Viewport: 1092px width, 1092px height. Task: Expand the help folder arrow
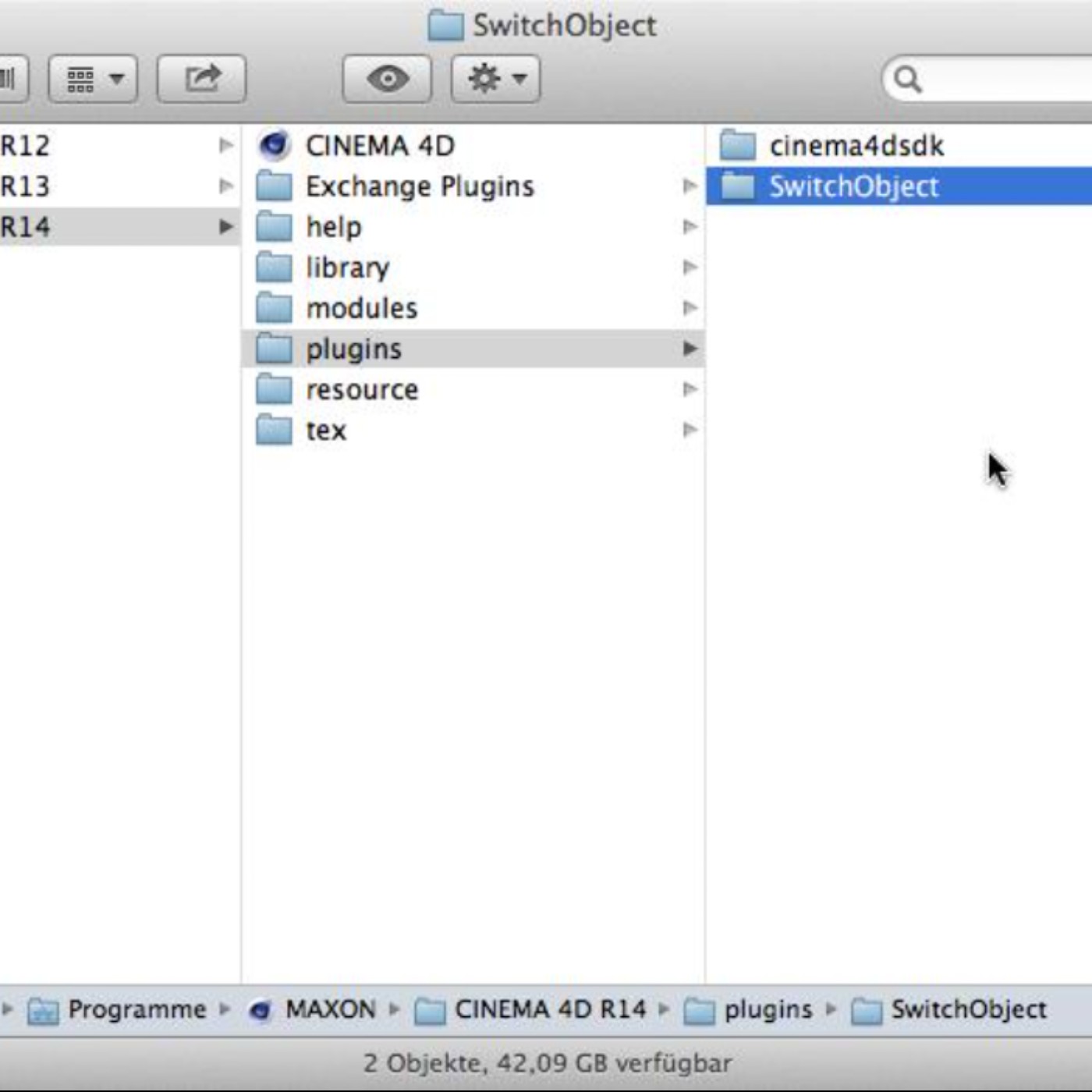pos(690,226)
